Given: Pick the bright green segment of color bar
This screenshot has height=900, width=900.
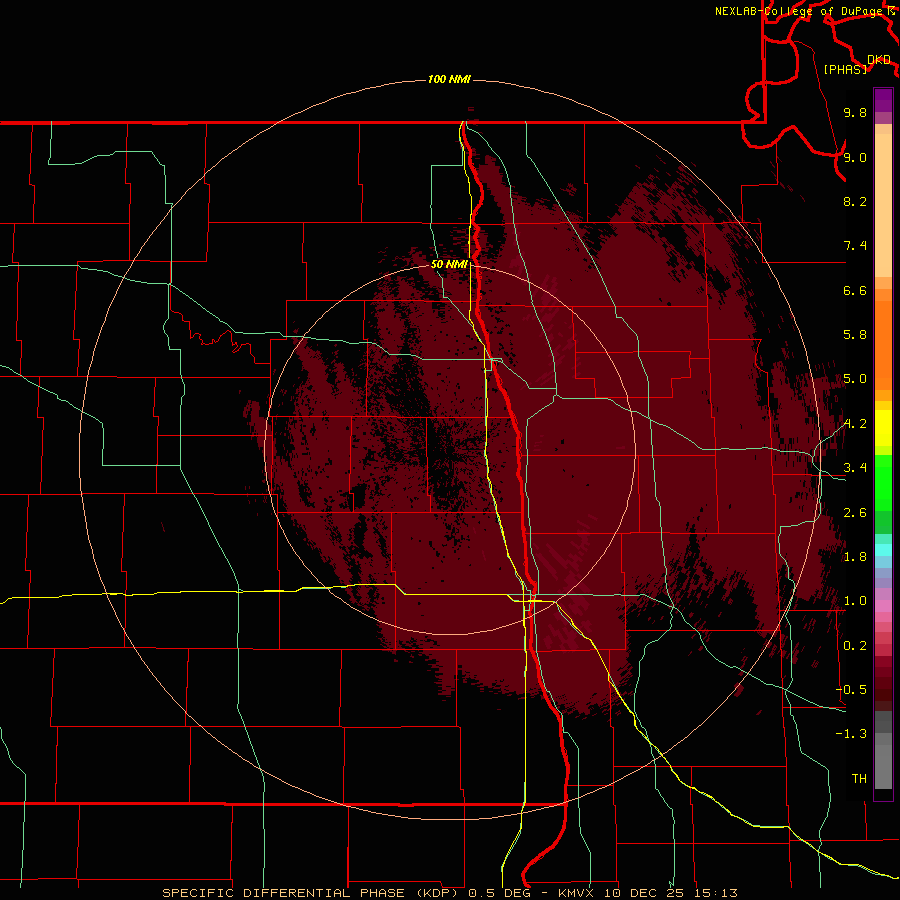Looking at the screenshot, I should coord(883,482).
